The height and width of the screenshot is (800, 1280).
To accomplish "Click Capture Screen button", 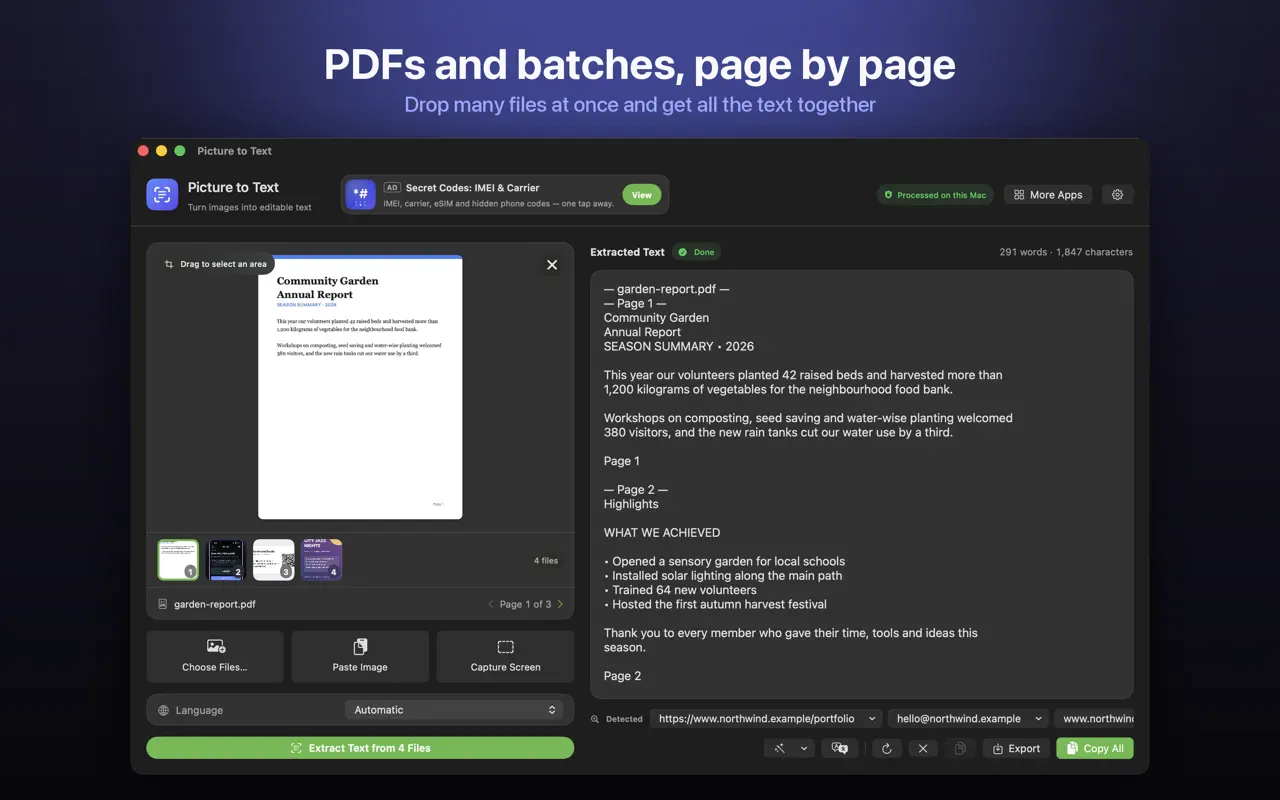I will click(x=505, y=656).
